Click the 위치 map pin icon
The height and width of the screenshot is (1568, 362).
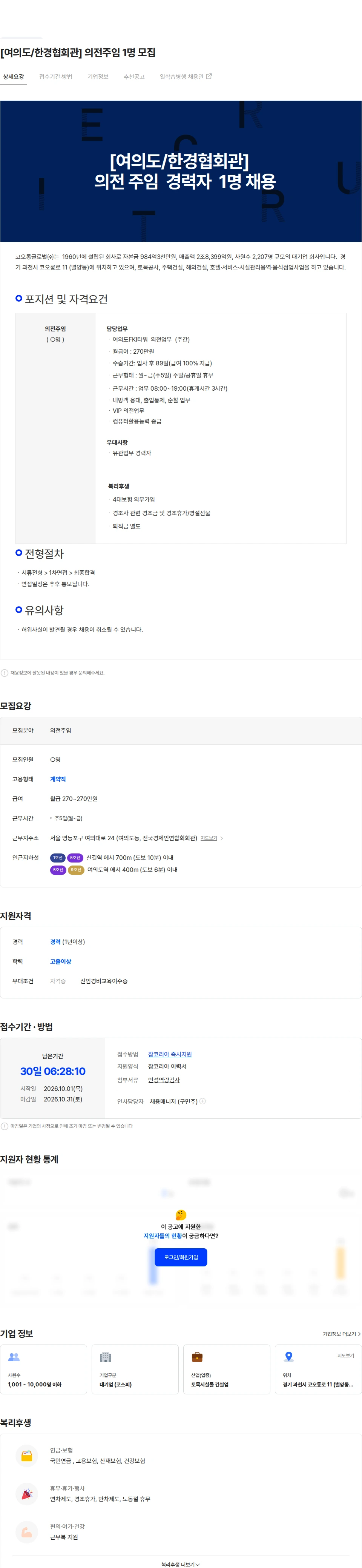point(288,1357)
